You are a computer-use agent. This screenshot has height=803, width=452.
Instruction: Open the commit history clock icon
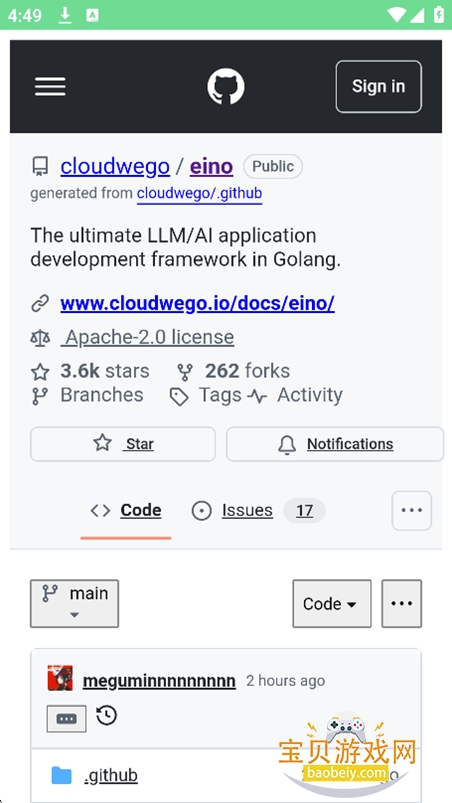tap(106, 715)
